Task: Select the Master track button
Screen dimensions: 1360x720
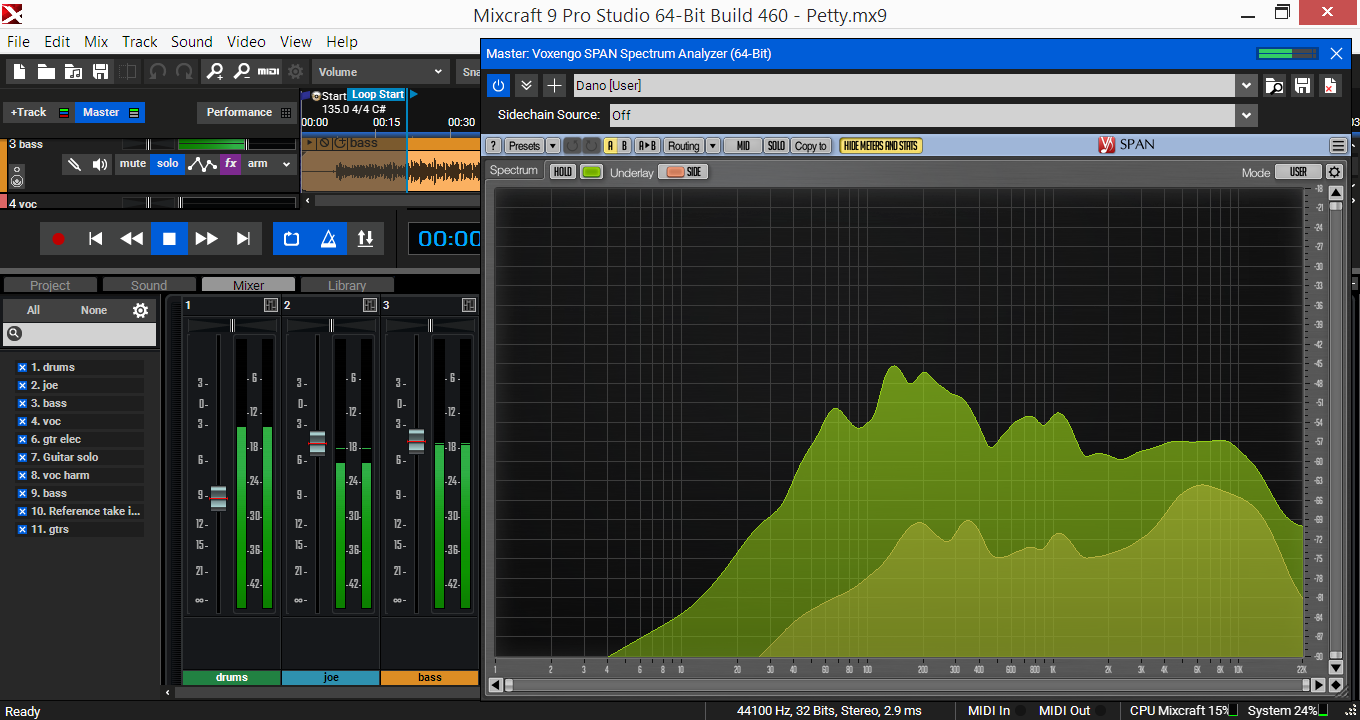Action: coord(110,112)
